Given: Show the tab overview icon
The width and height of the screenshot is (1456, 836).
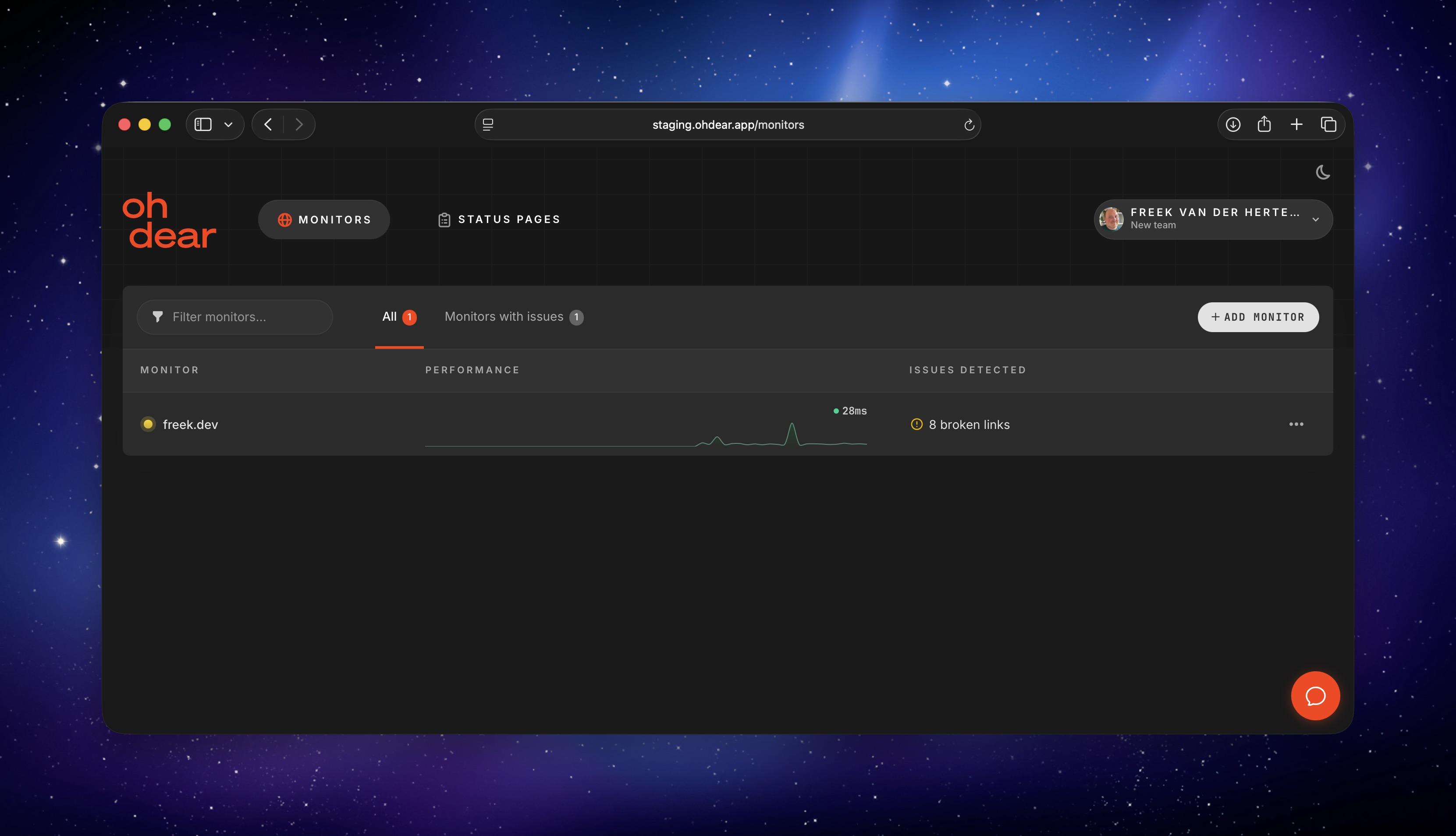Looking at the screenshot, I should 1328,124.
